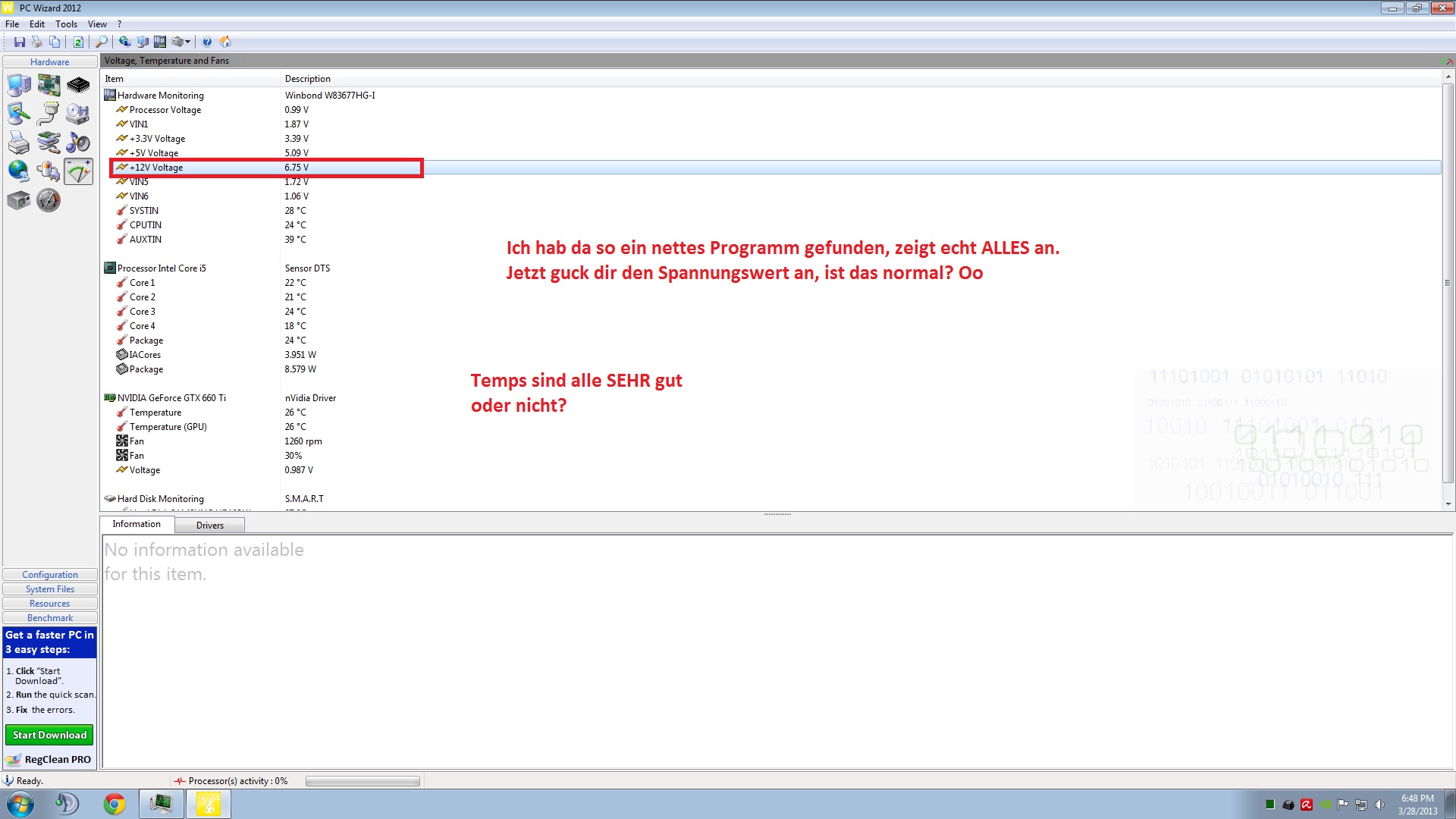This screenshot has width=1456, height=819.
Task: Click the list vertical scrollbar down arrow
Action: point(1448,504)
